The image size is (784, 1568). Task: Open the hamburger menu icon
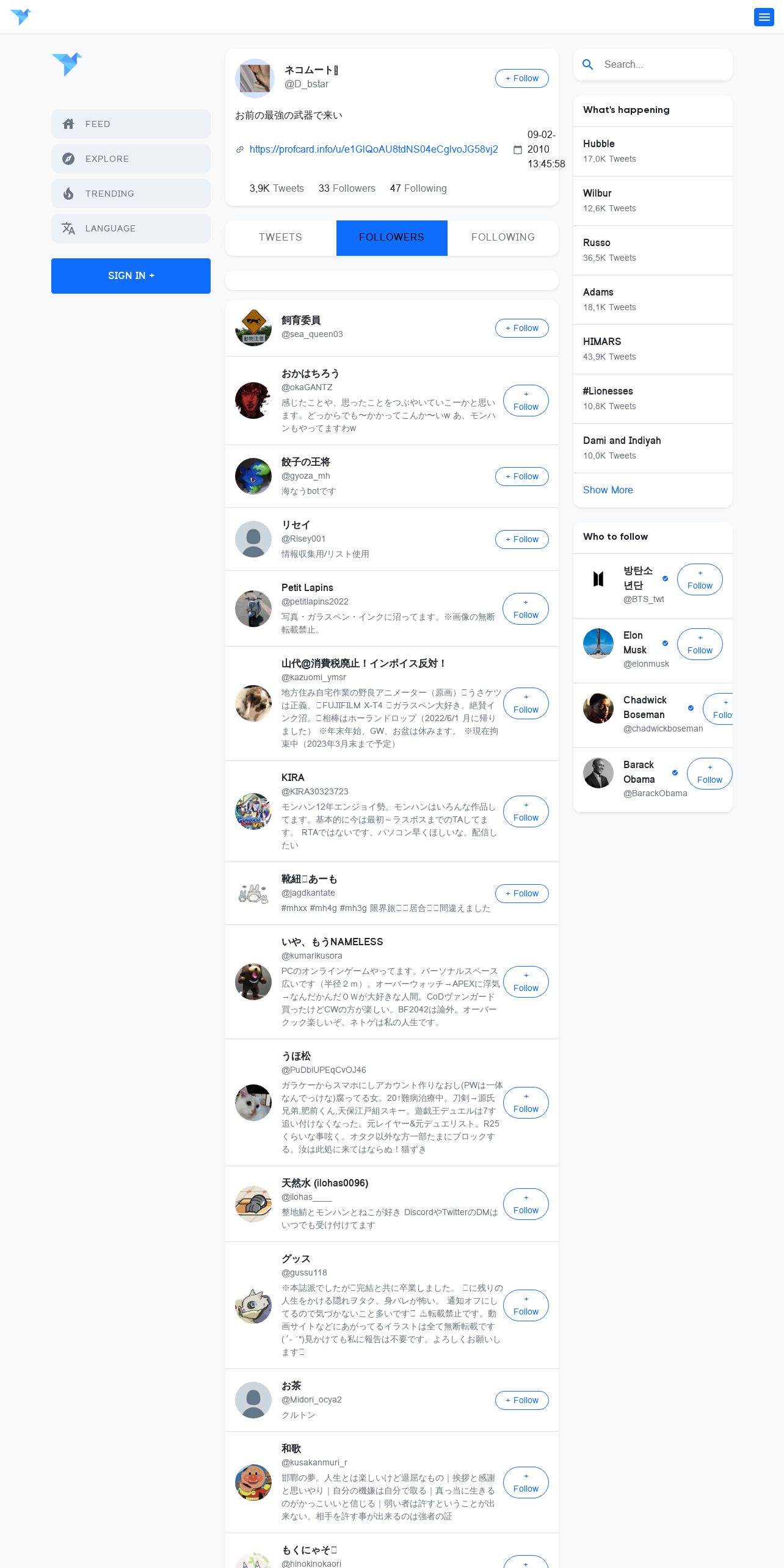tap(764, 17)
